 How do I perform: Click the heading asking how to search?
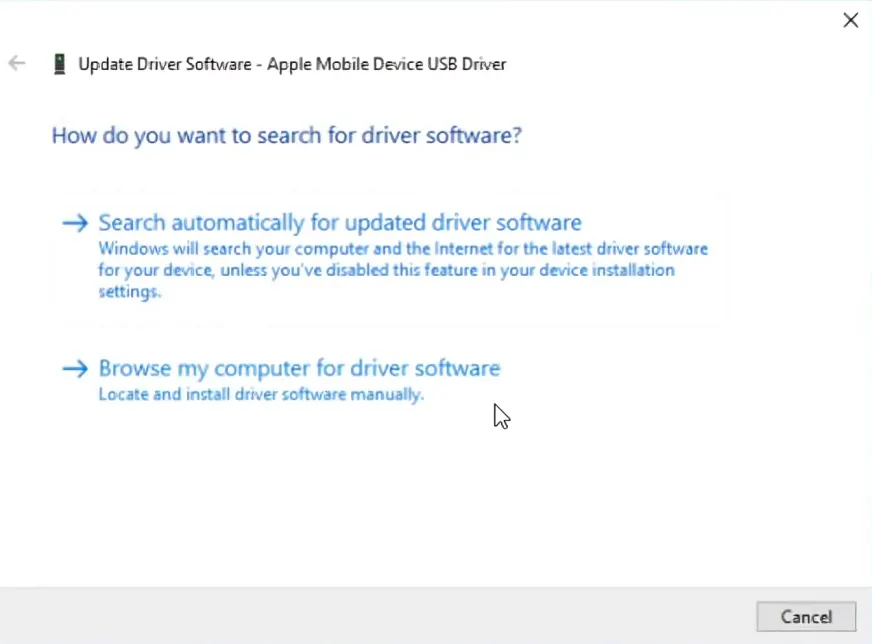[x=287, y=135]
